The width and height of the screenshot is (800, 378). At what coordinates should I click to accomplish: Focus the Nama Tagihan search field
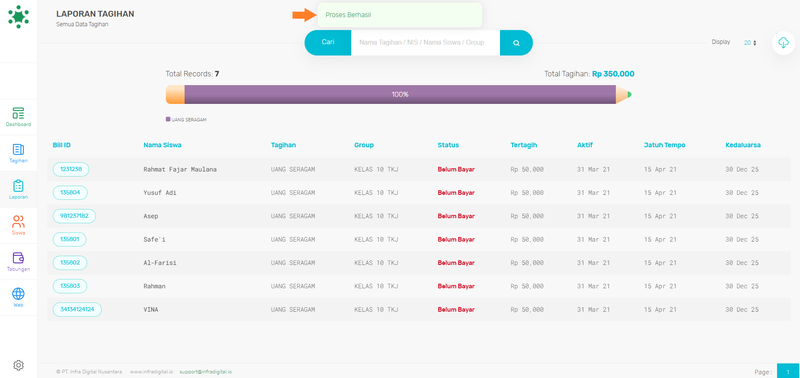coord(425,43)
